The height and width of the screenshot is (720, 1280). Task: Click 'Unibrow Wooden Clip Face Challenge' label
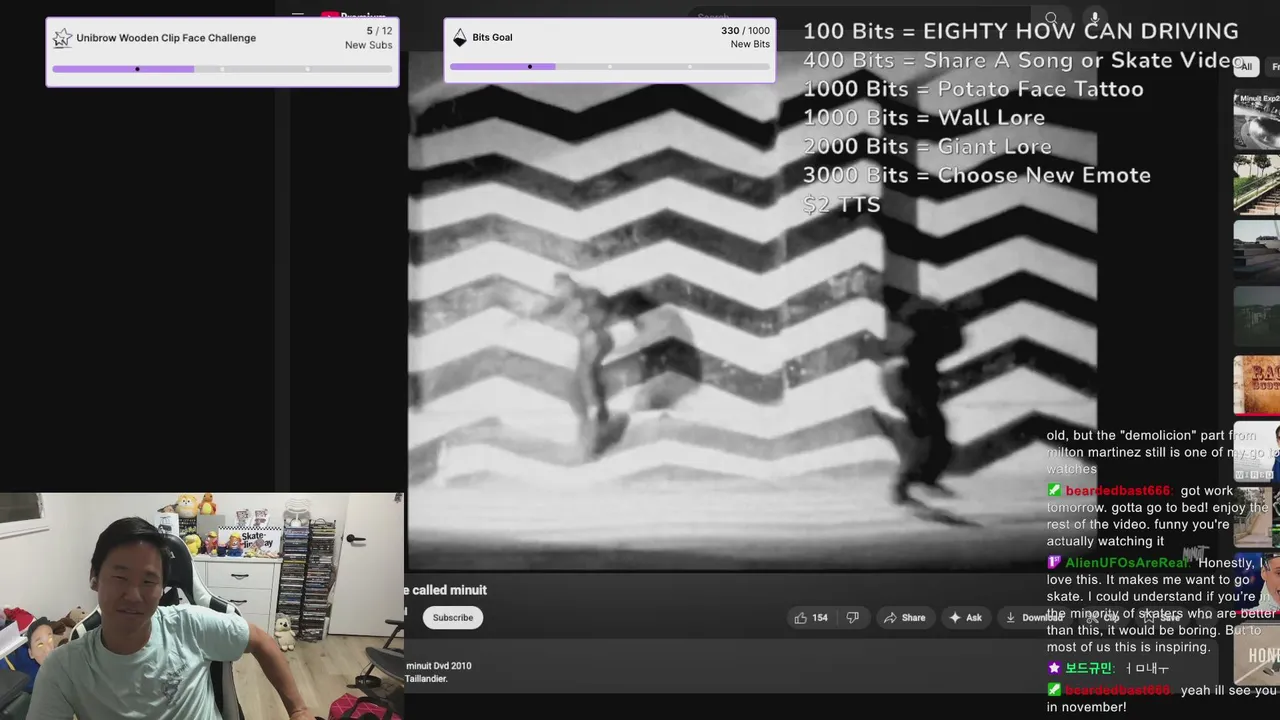click(166, 38)
